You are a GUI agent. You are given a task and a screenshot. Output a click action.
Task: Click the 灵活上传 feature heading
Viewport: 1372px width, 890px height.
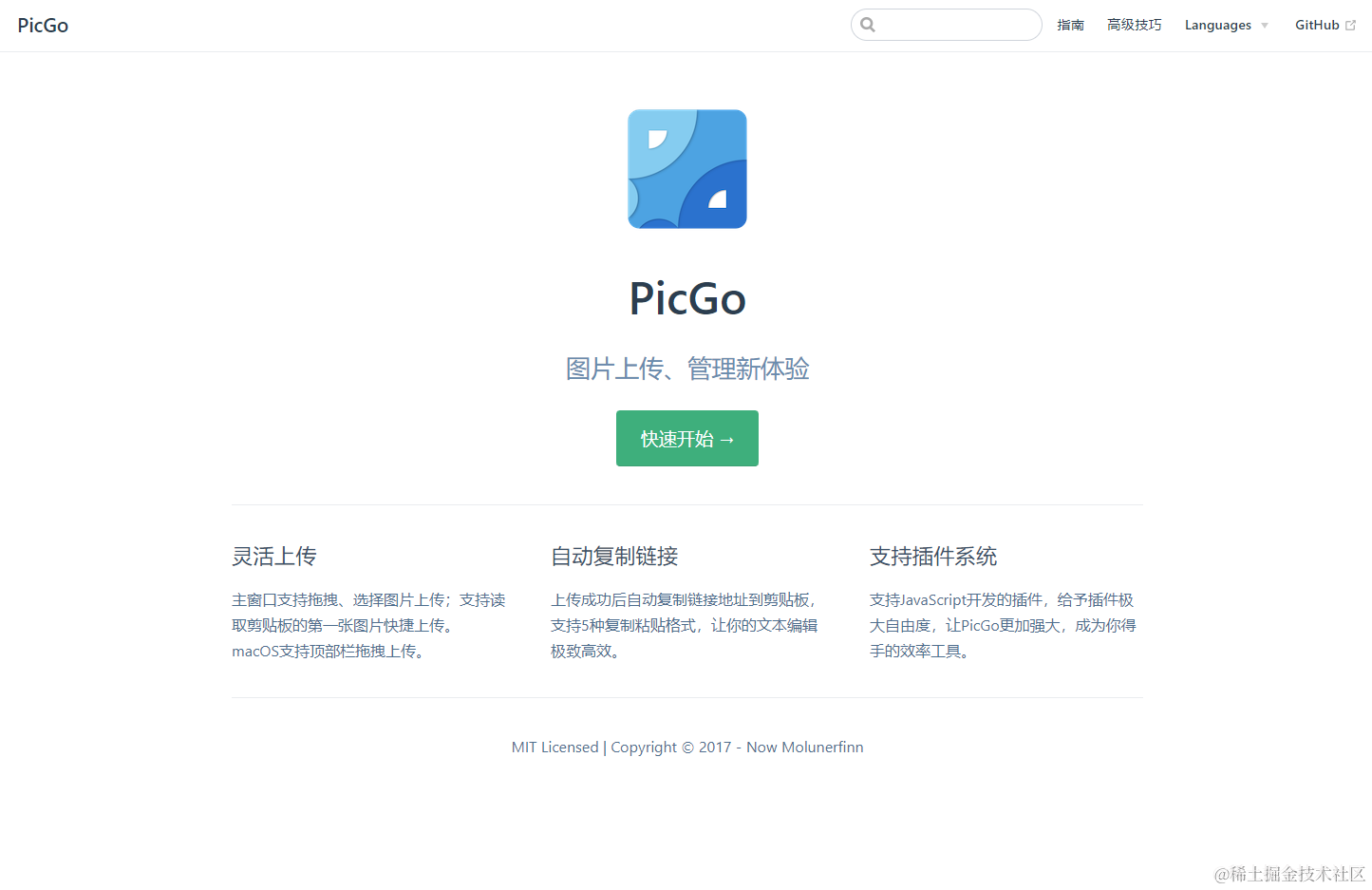click(274, 557)
